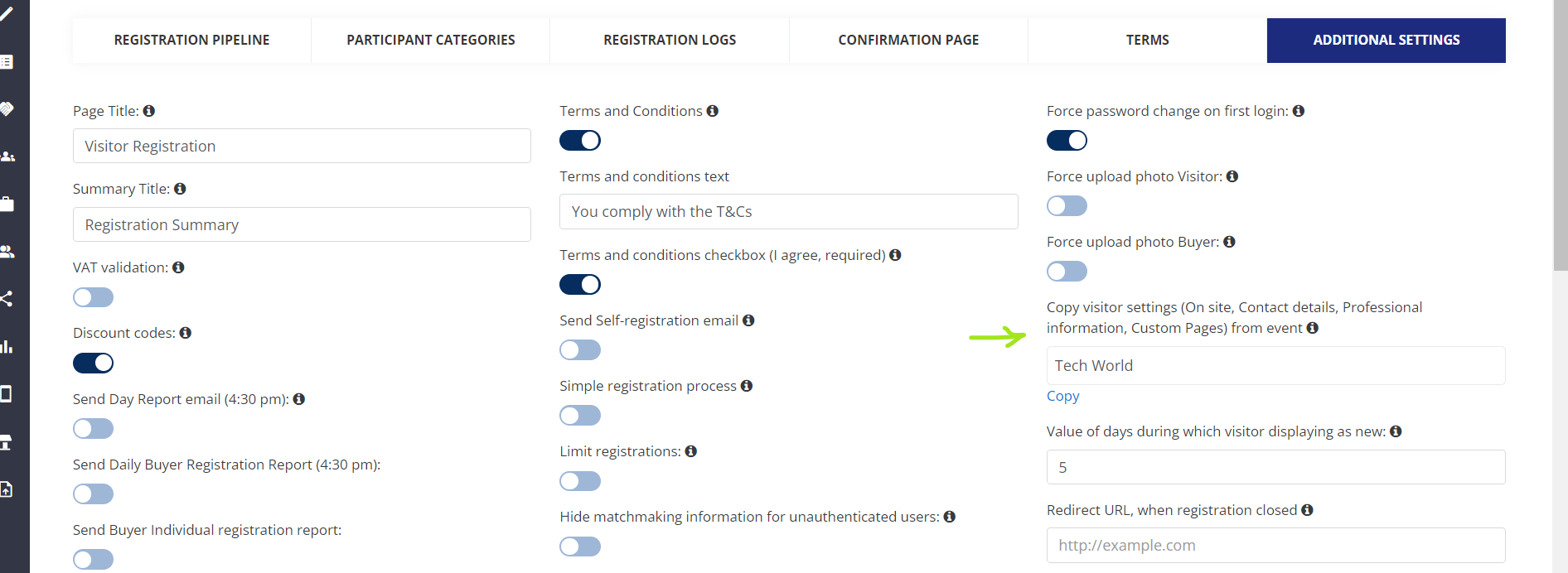Click the file upload icon in sidebar
The height and width of the screenshot is (573, 1568).
click(x=7, y=489)
